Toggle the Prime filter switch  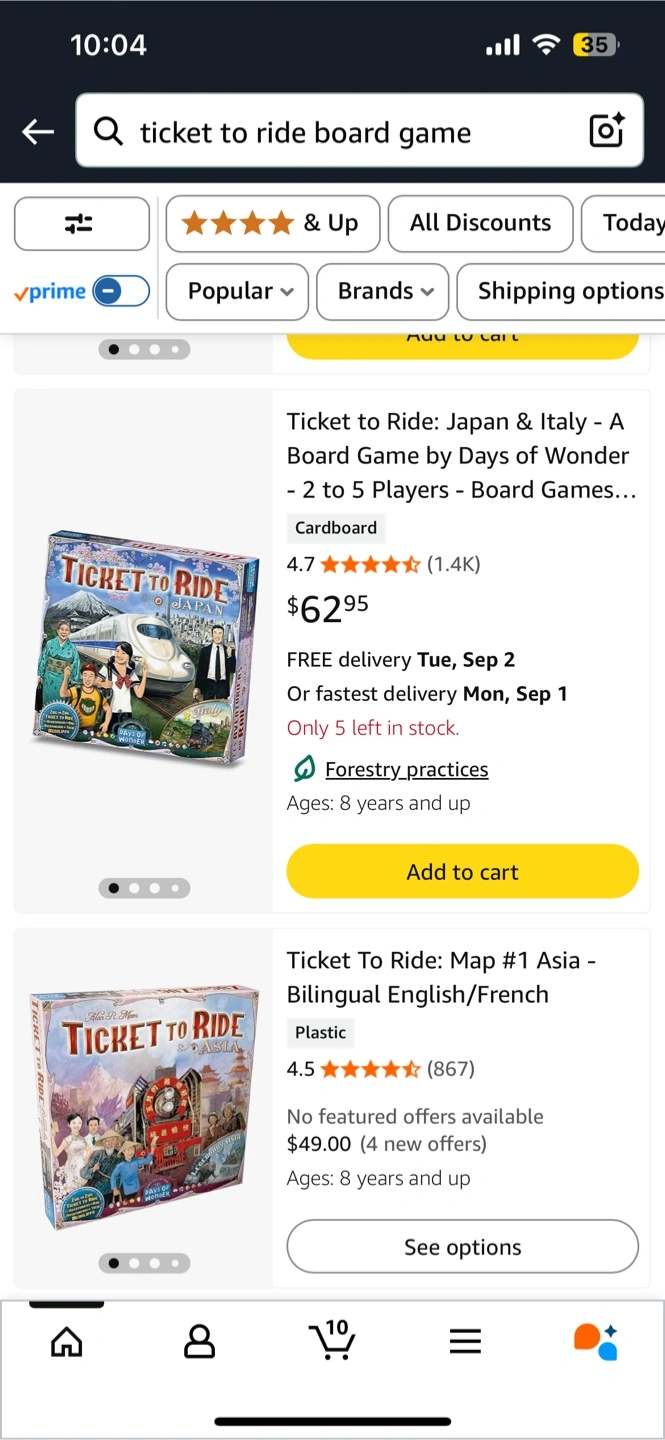(120, 291)
